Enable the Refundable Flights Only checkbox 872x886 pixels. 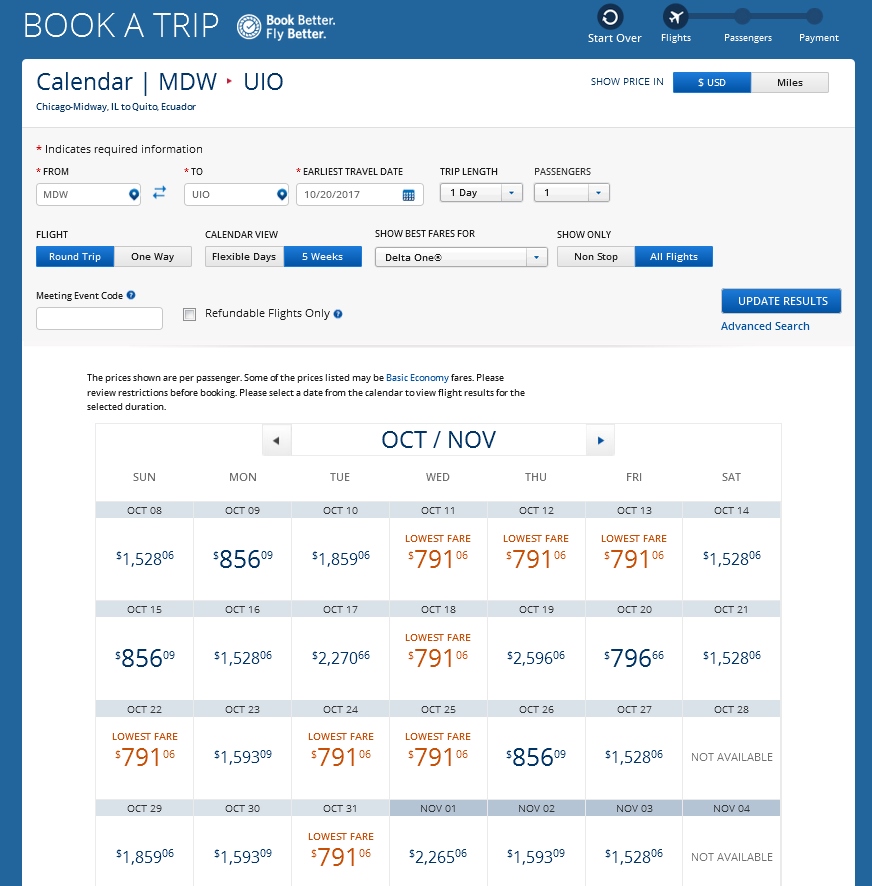pos(189,314)
